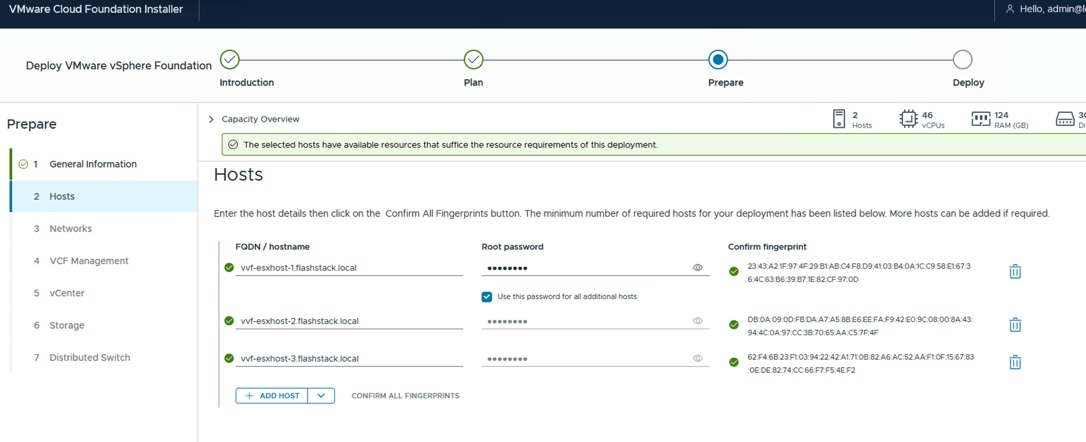
Task: Click green check left of vvf-esxhost-3 FQDN
Action: click(229, 358)
